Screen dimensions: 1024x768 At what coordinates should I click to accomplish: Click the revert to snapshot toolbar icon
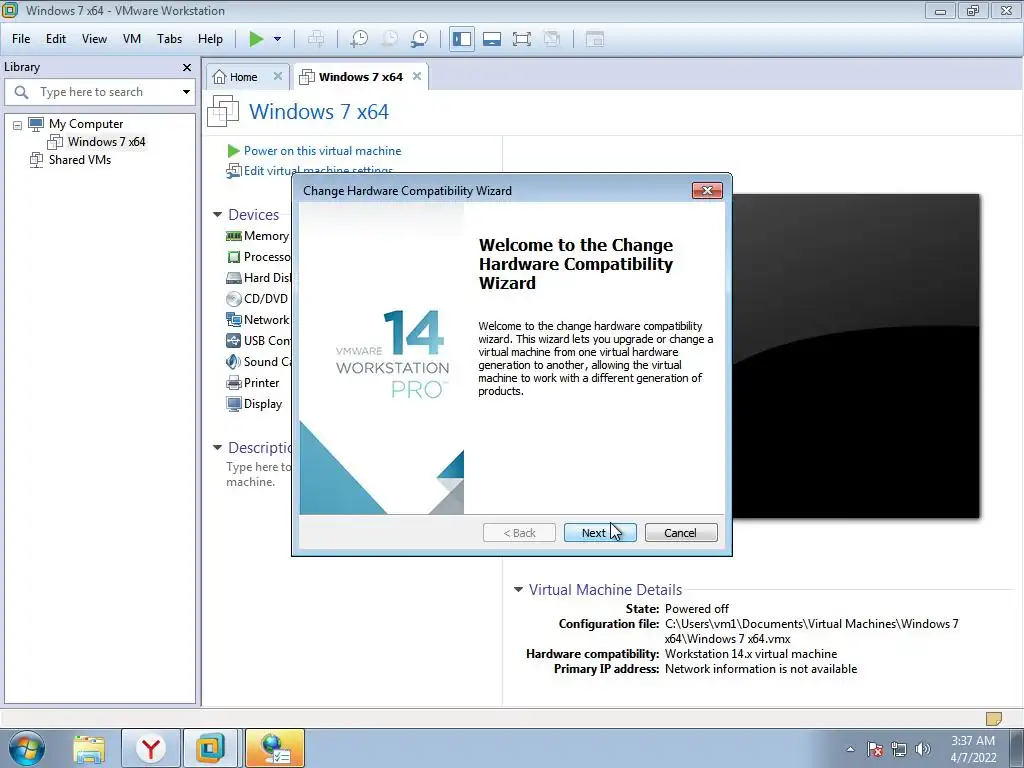click(x=389, y=39)
